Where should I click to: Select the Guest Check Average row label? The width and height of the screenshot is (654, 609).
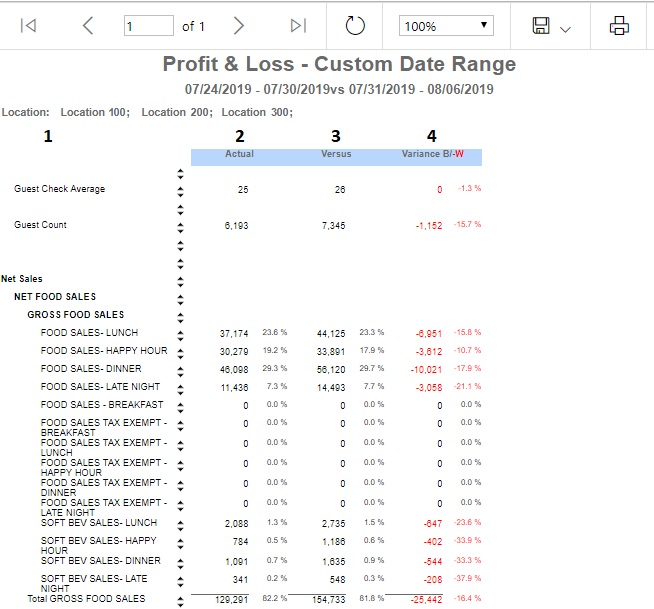pos(59,189)
